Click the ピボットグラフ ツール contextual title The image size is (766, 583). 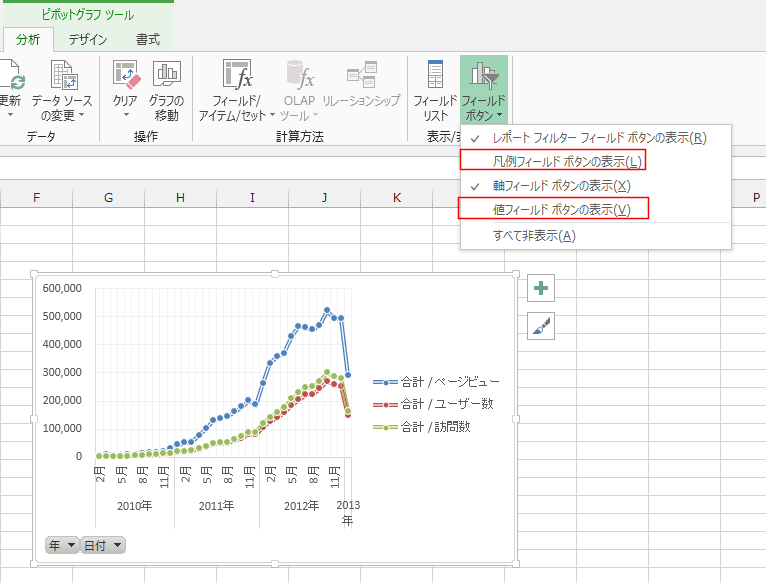tap(87, 15)
